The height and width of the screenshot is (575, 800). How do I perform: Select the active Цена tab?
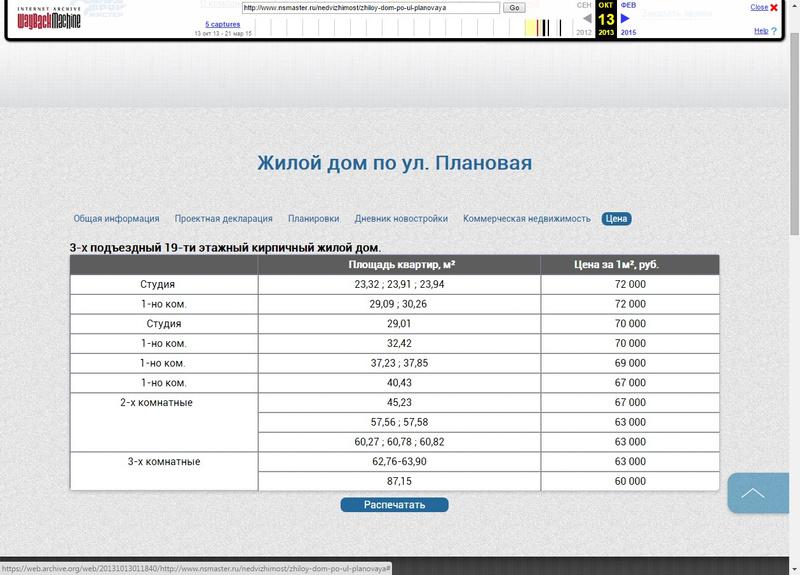(616, 219)
